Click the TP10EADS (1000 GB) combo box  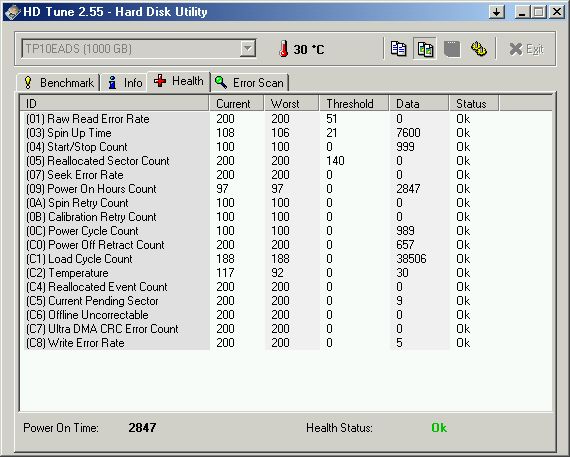139,48
